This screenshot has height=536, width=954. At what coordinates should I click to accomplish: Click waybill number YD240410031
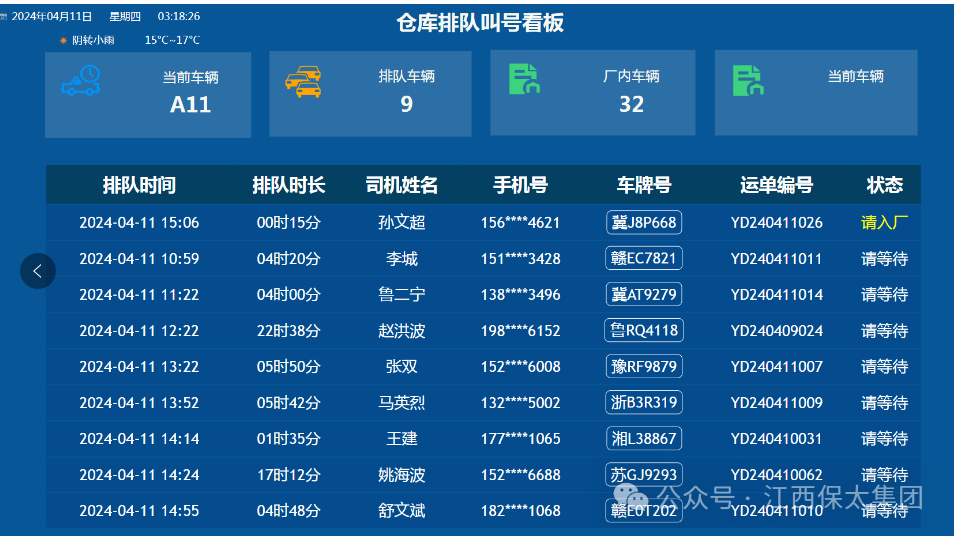pyautogui.click(x=776, y=439)
